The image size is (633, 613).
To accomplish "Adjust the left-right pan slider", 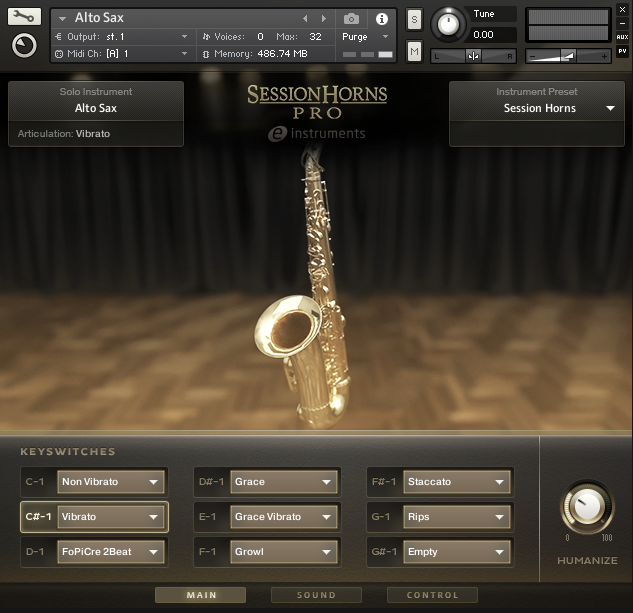I will (473, 56).
